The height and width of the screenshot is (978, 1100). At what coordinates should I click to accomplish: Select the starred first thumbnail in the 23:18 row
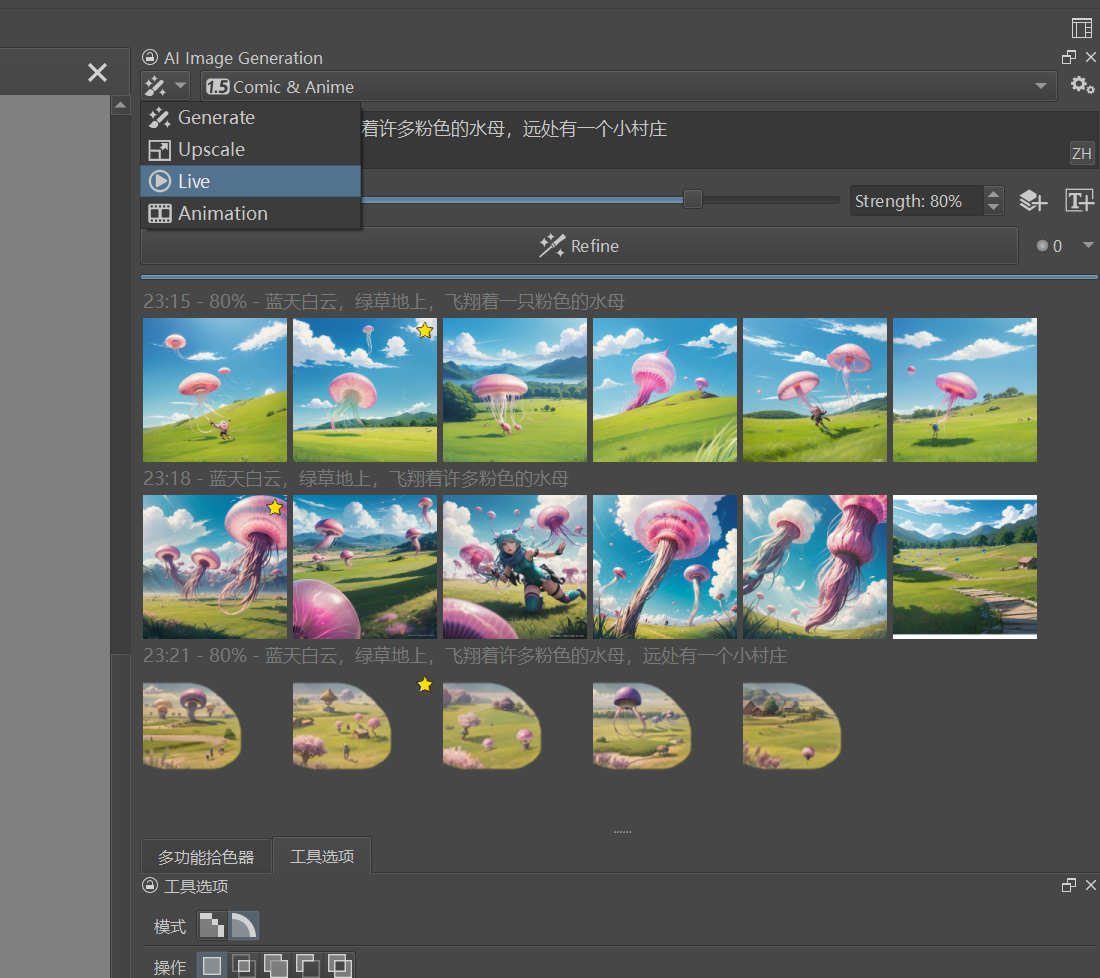215,567
